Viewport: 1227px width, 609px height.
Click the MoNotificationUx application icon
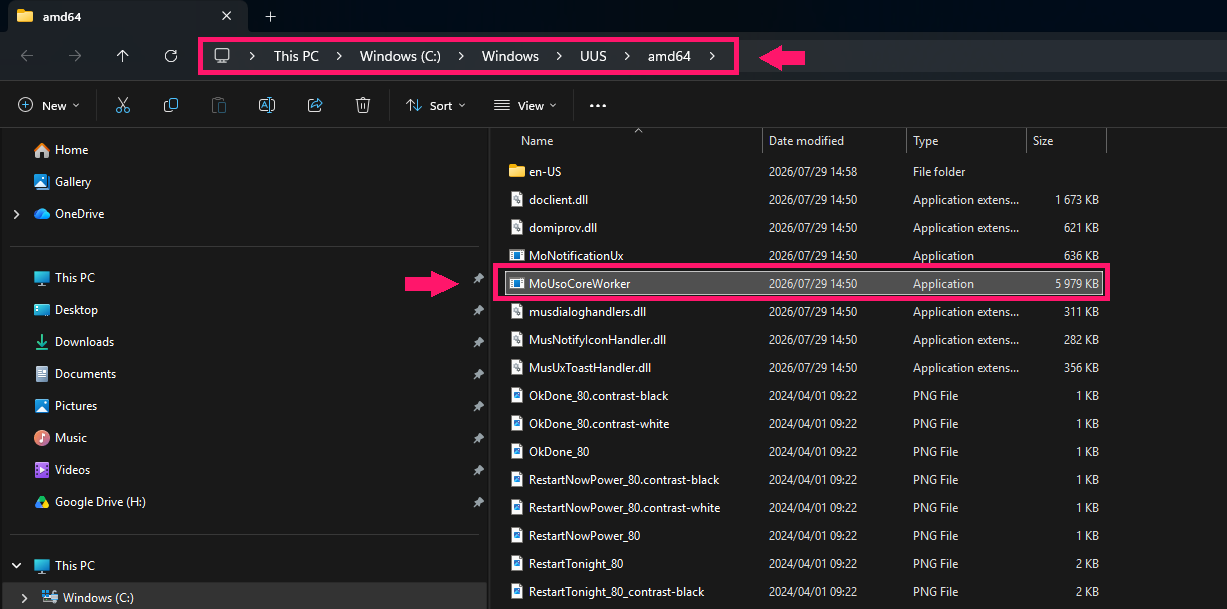click(516, 255)
